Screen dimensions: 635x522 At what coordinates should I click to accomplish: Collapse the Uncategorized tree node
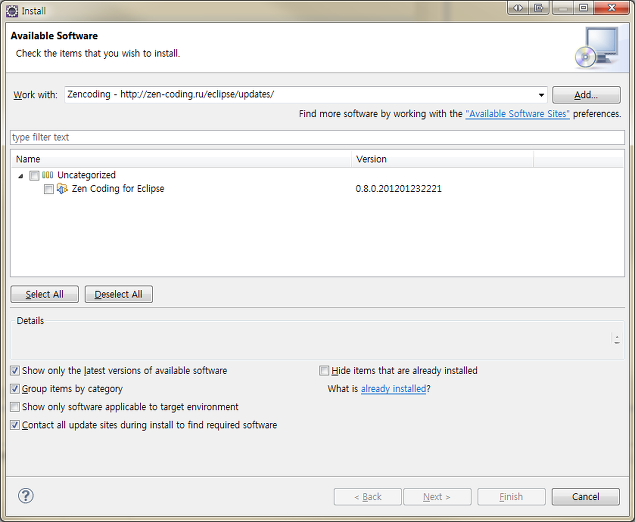[x=21, y=176]
